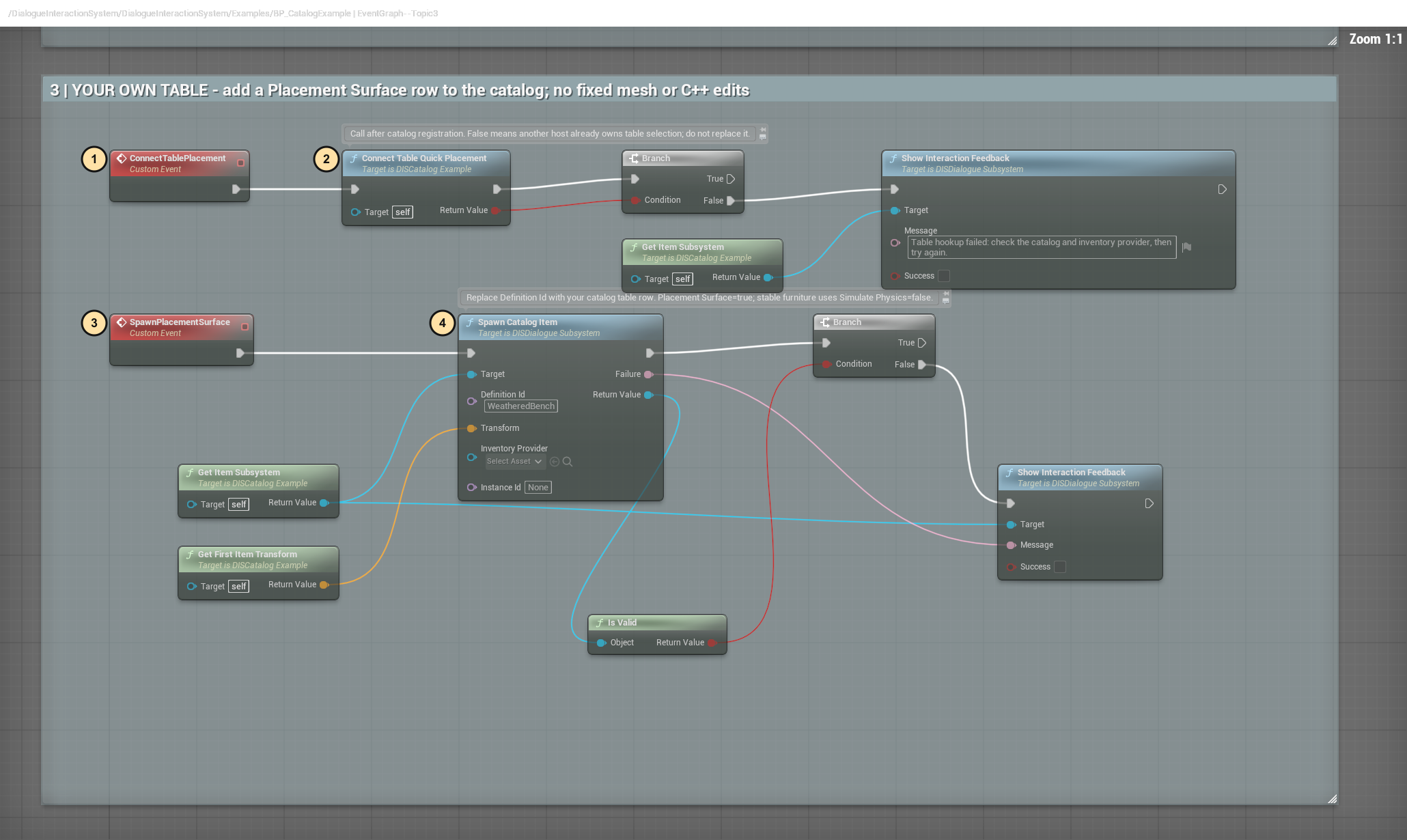Open the Select Asset dropdown under Inventory Provider
The image size is (1407, 840).
point(515,462)
